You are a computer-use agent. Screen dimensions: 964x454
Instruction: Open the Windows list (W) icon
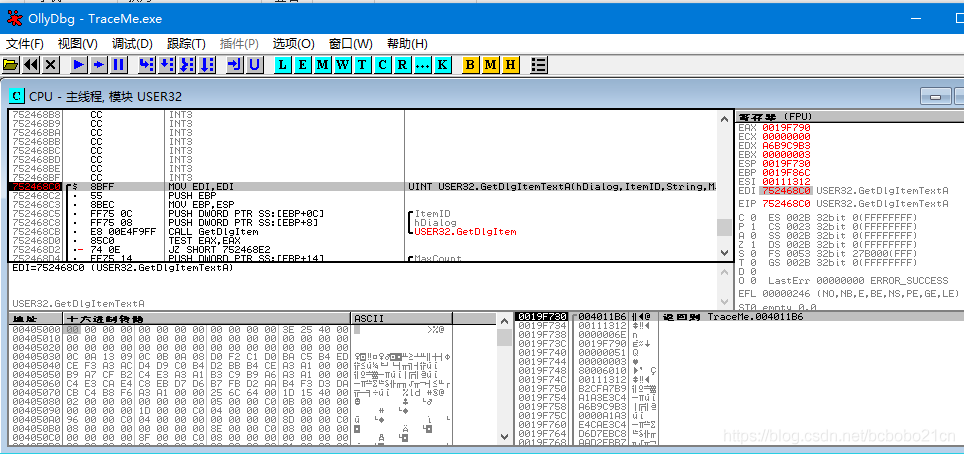342,65
